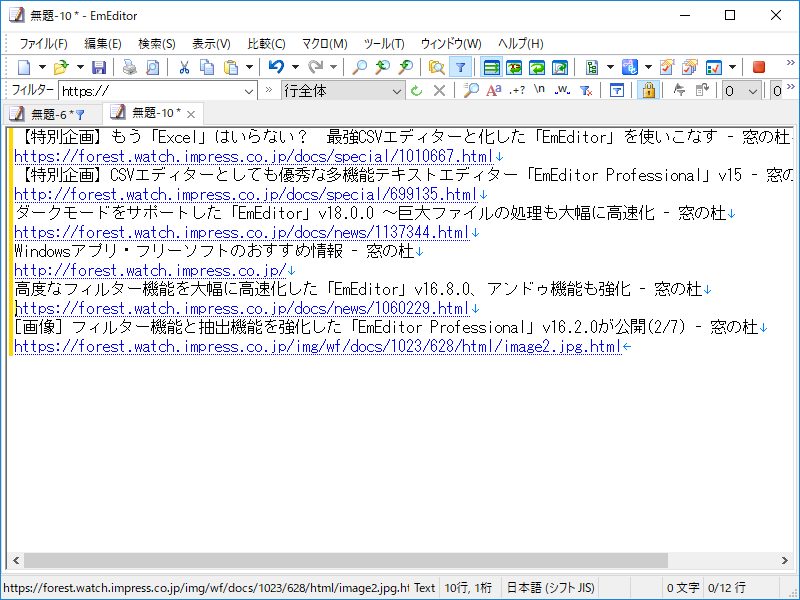This screenshot has height=600, width=800.
Task: Click the Abort X filter icon
Action: pos(439,91)
